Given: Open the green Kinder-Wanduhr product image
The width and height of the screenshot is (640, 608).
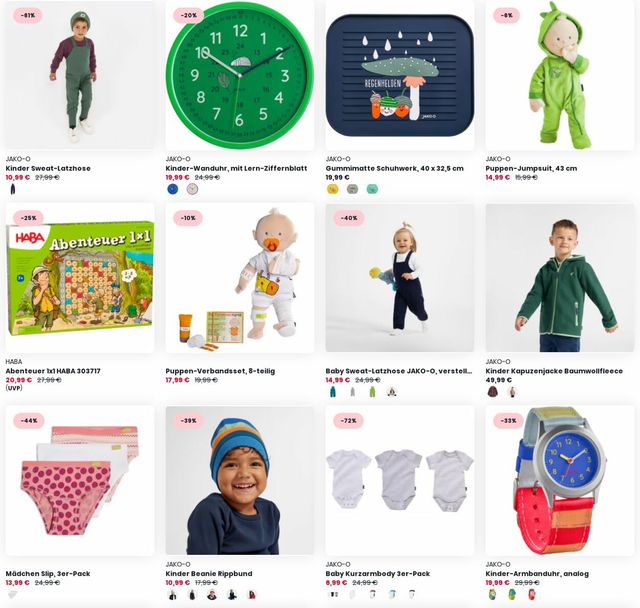Looking at the screenshot, I should click(x=240, y=75).
